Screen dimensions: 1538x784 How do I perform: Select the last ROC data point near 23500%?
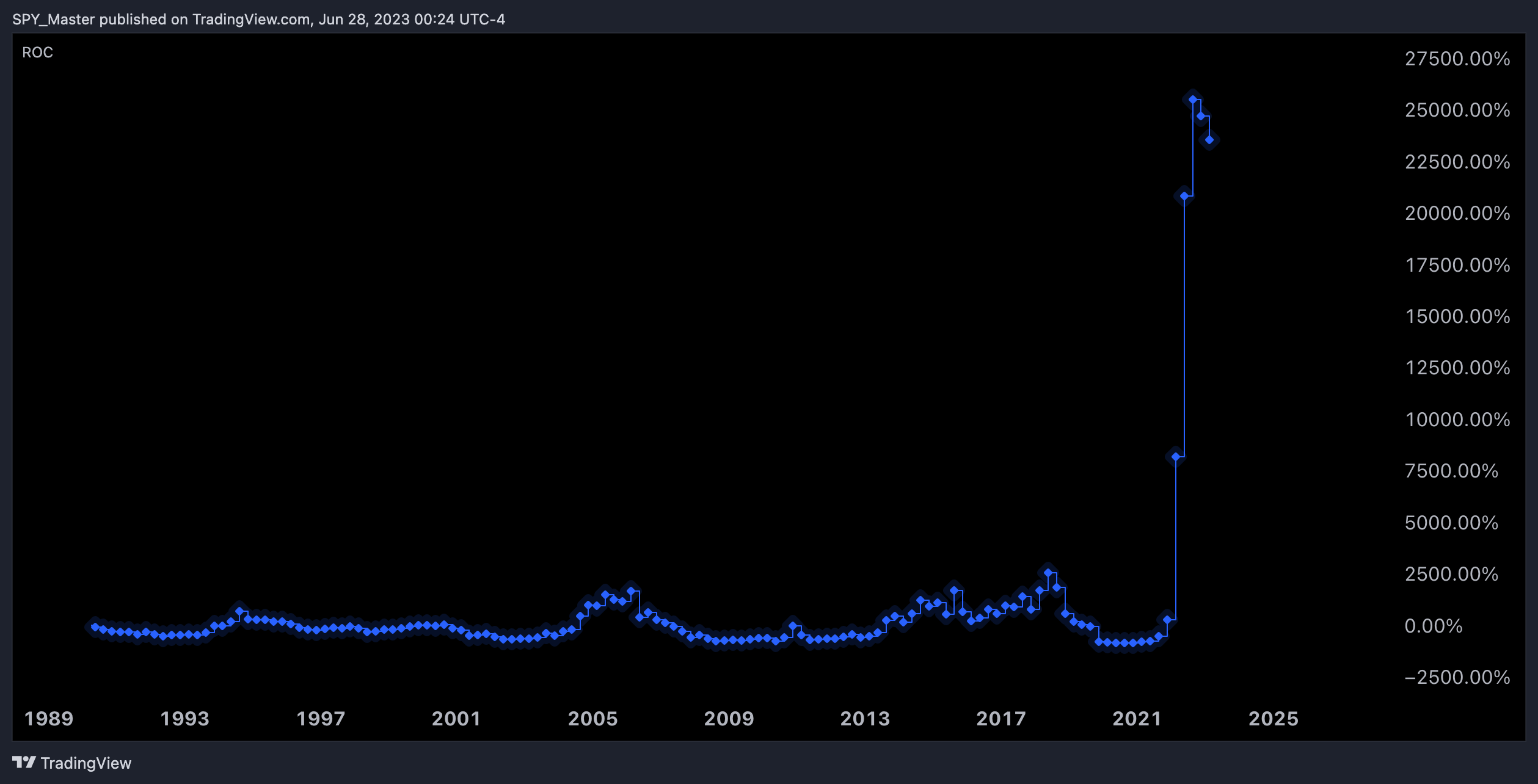(1209, 140)
